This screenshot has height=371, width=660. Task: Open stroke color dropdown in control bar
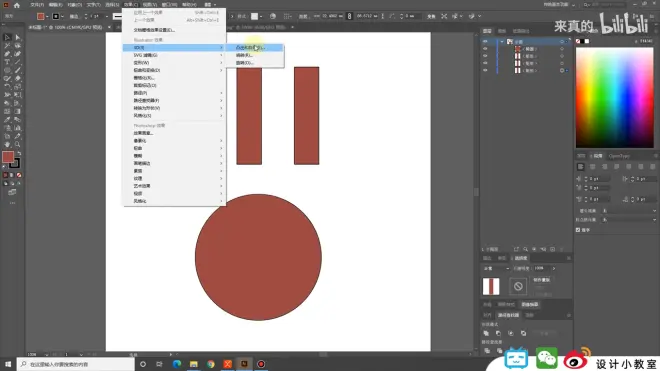pos(62,16)
